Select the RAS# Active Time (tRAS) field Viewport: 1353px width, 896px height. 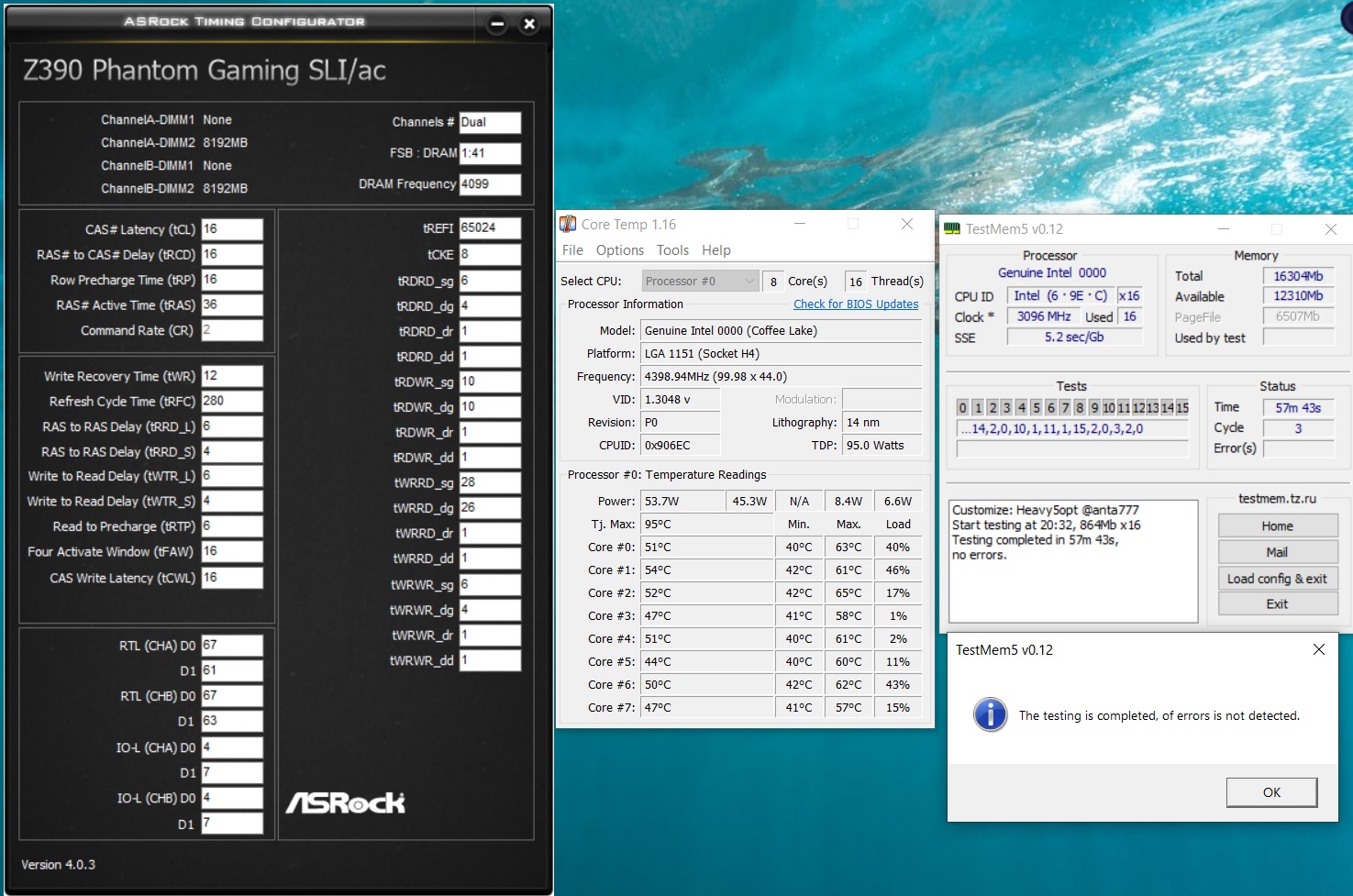pos(232,304)
